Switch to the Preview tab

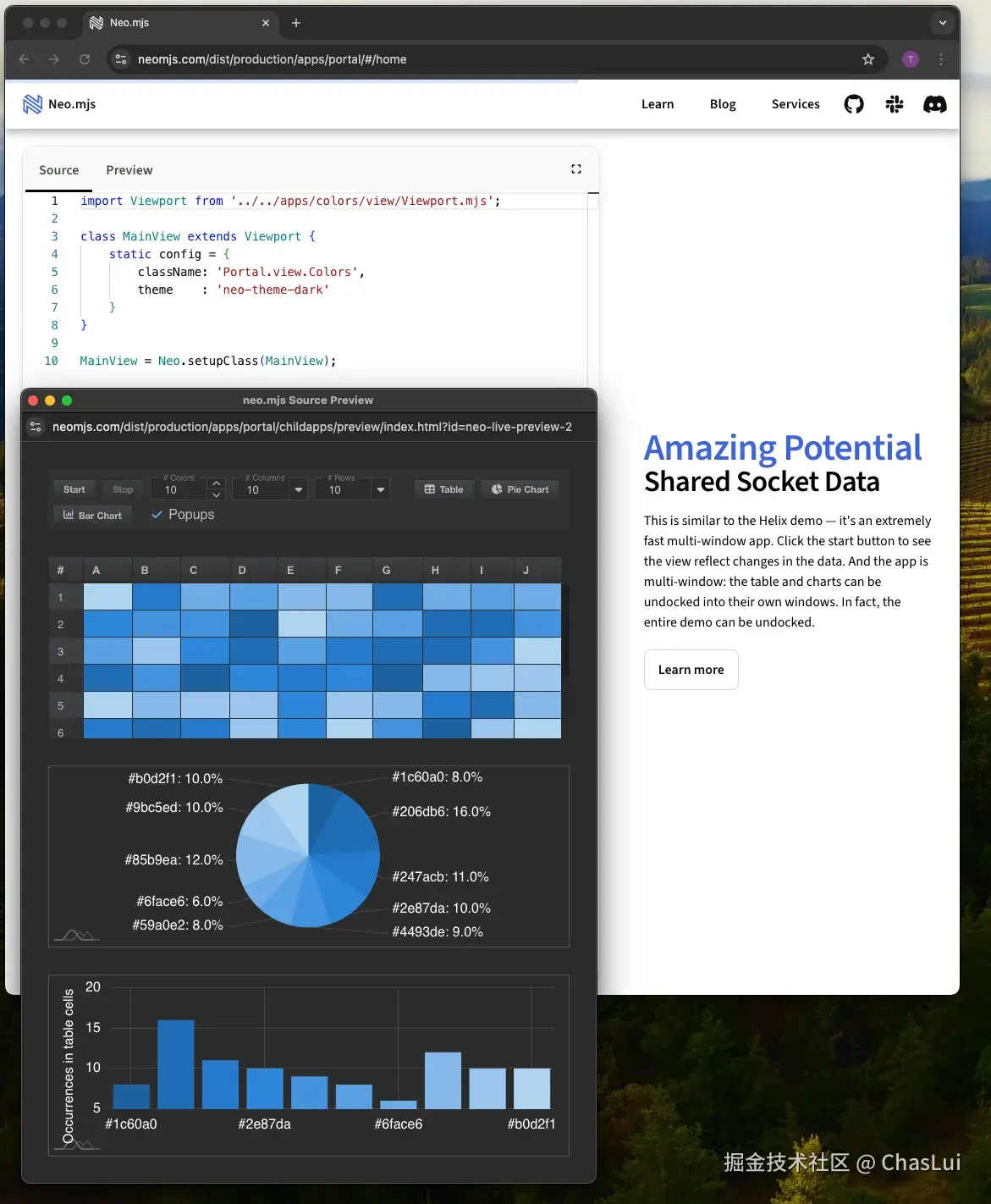[129, 170]
